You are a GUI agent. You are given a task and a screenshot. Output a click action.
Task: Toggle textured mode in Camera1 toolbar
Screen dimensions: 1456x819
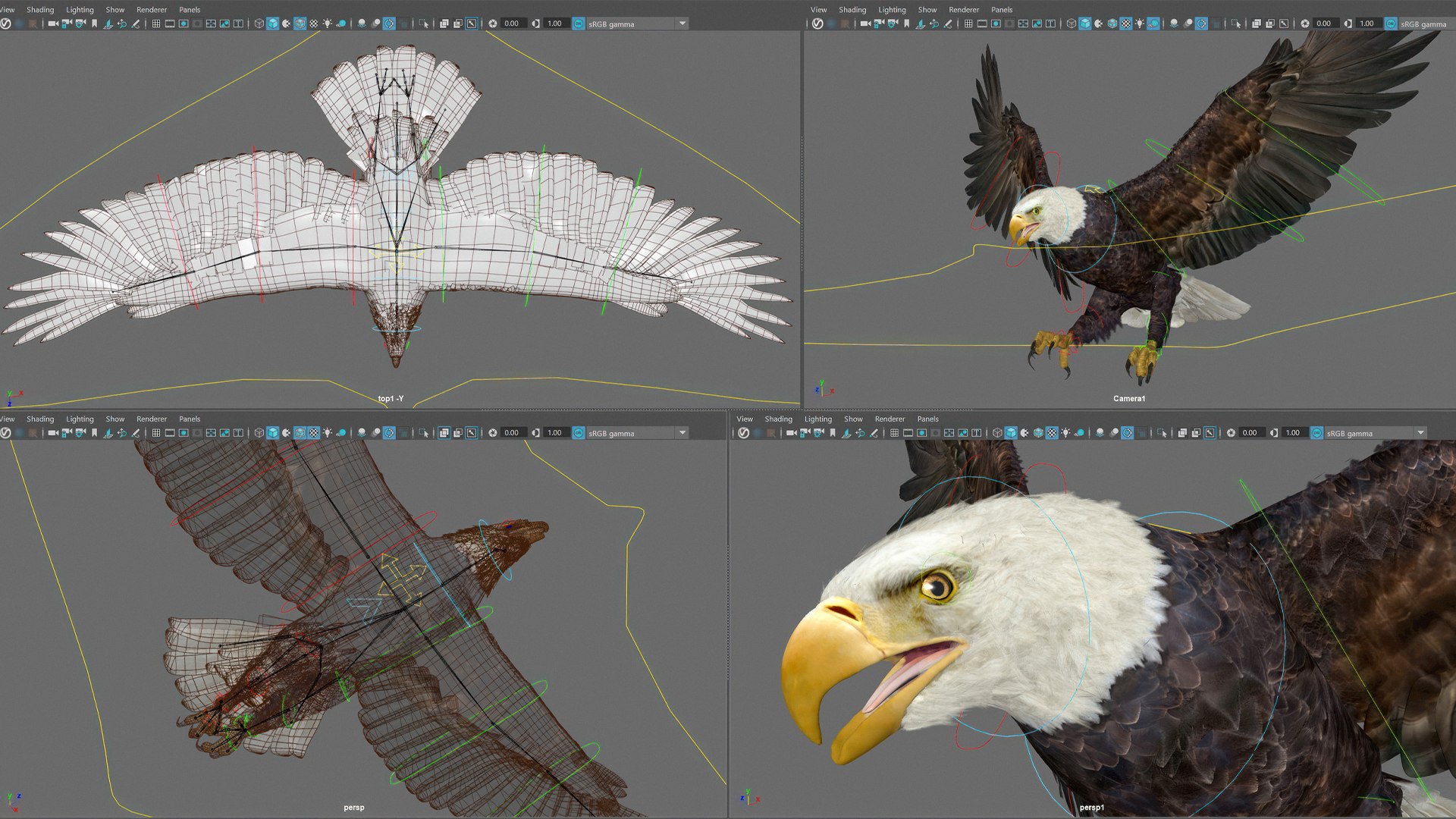point(1126,24)
